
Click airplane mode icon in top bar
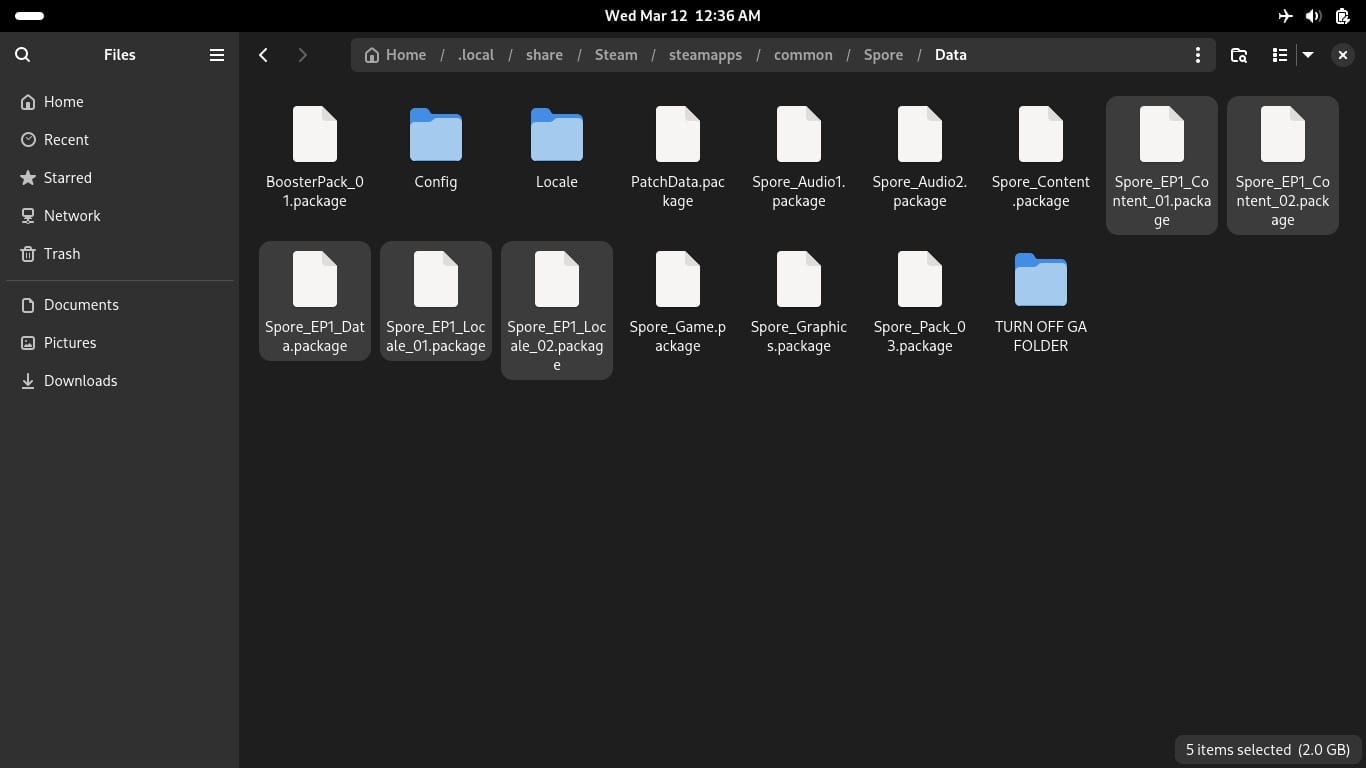tap(1286, 16)
